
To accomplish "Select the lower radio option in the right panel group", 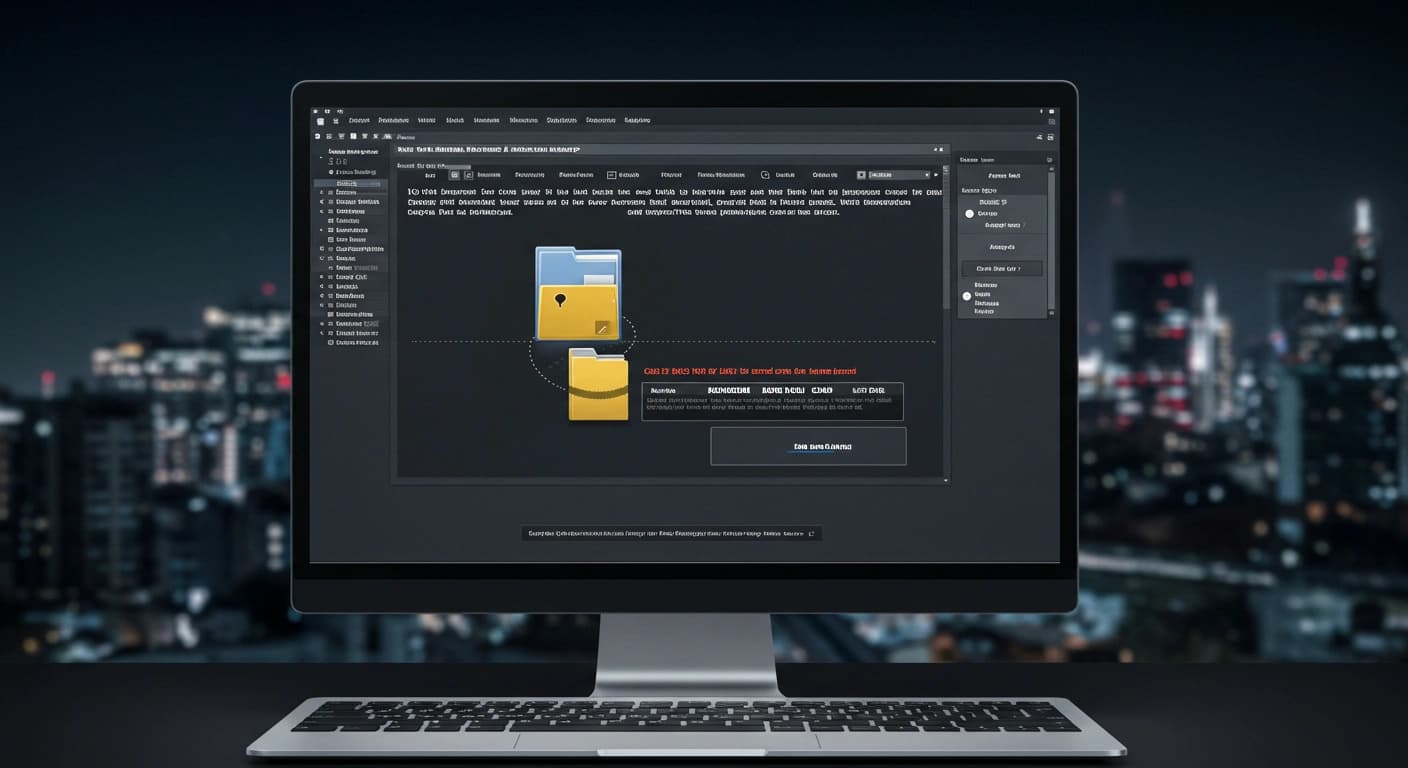I will click(966, 296).
